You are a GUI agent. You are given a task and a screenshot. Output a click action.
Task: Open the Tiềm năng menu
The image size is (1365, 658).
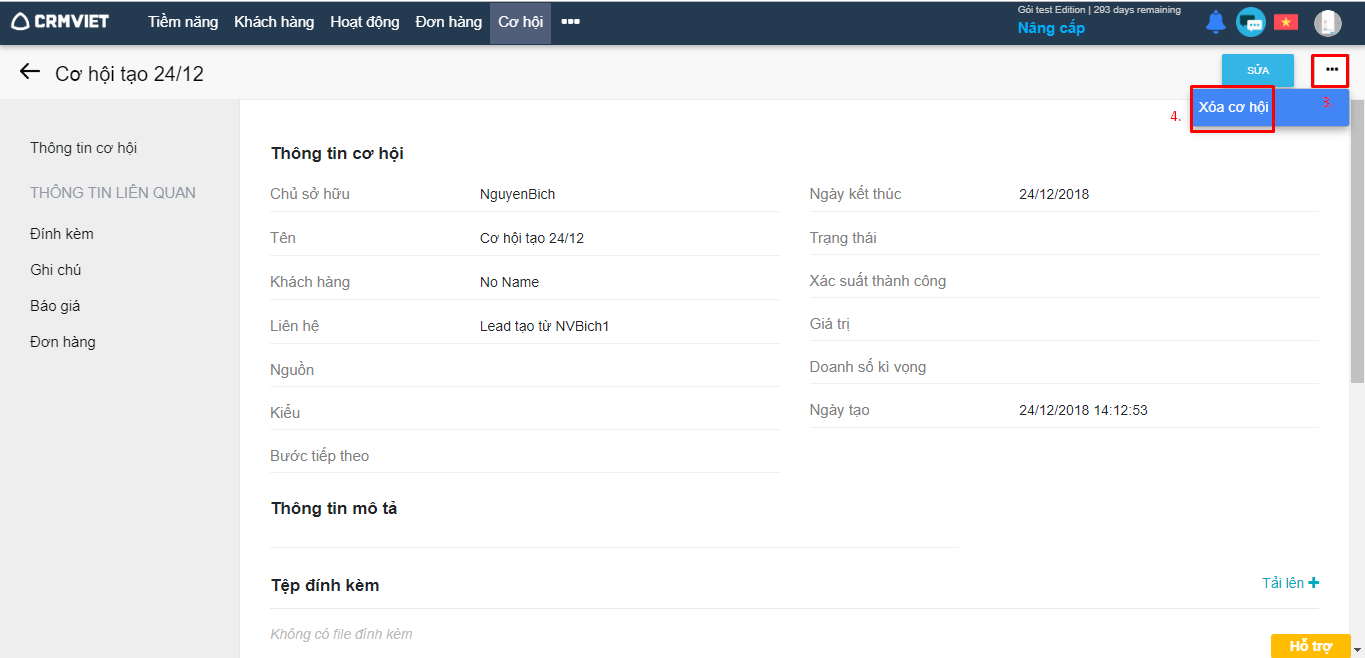coord(183,22)
